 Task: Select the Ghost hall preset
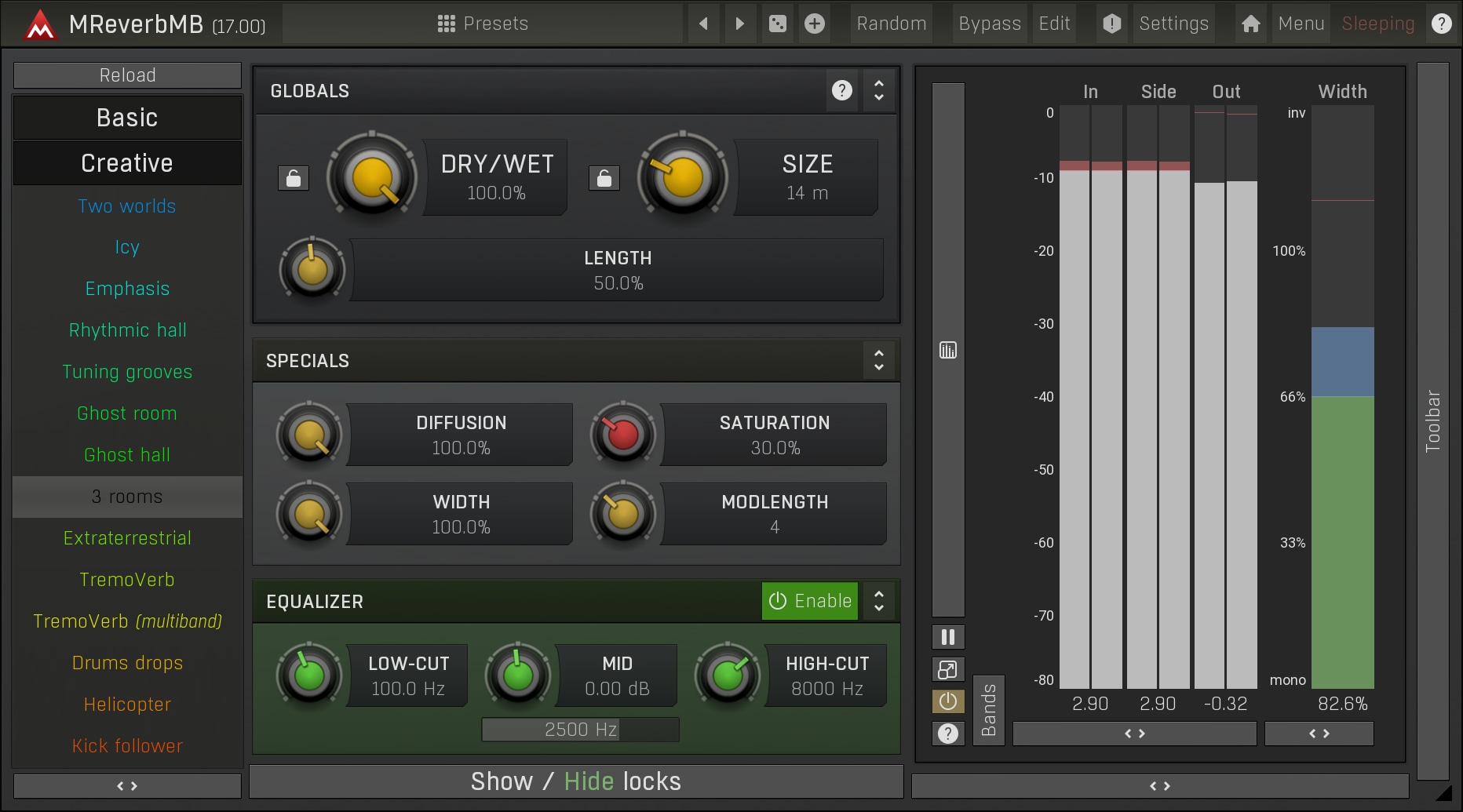pyautogui.click(x=127, y=455)
